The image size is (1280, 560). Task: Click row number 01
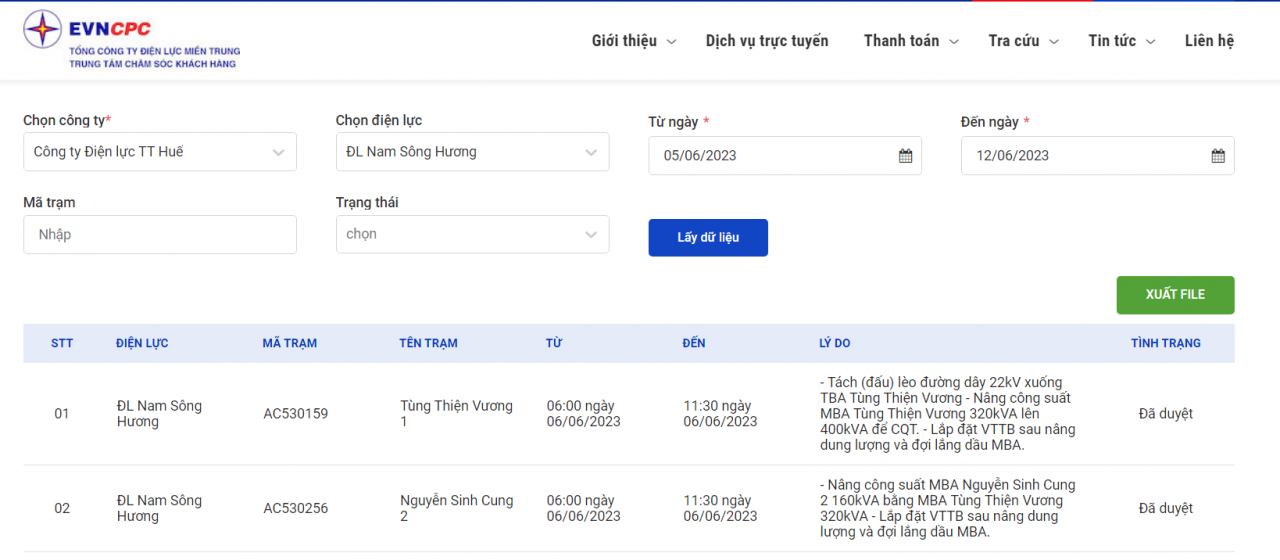click(62, 414)
